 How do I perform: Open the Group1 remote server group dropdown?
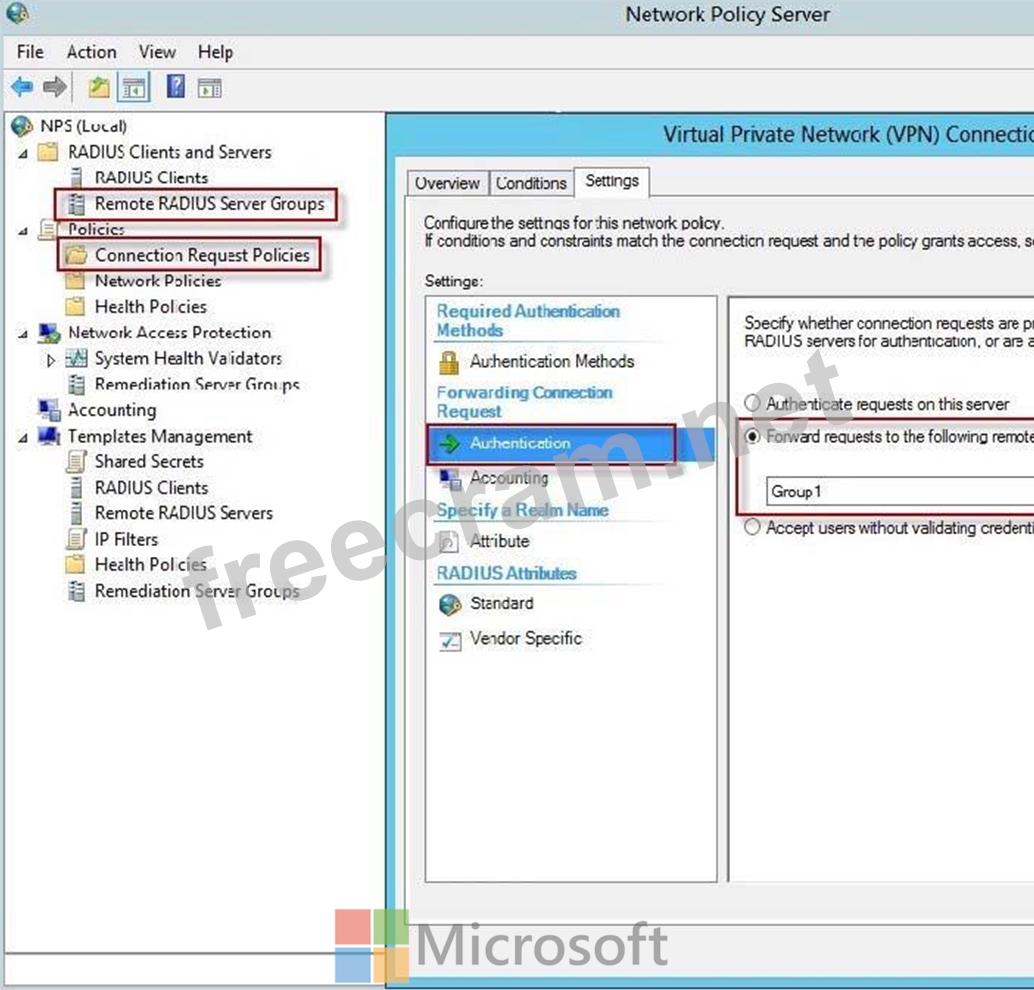(x=899, y=491)
